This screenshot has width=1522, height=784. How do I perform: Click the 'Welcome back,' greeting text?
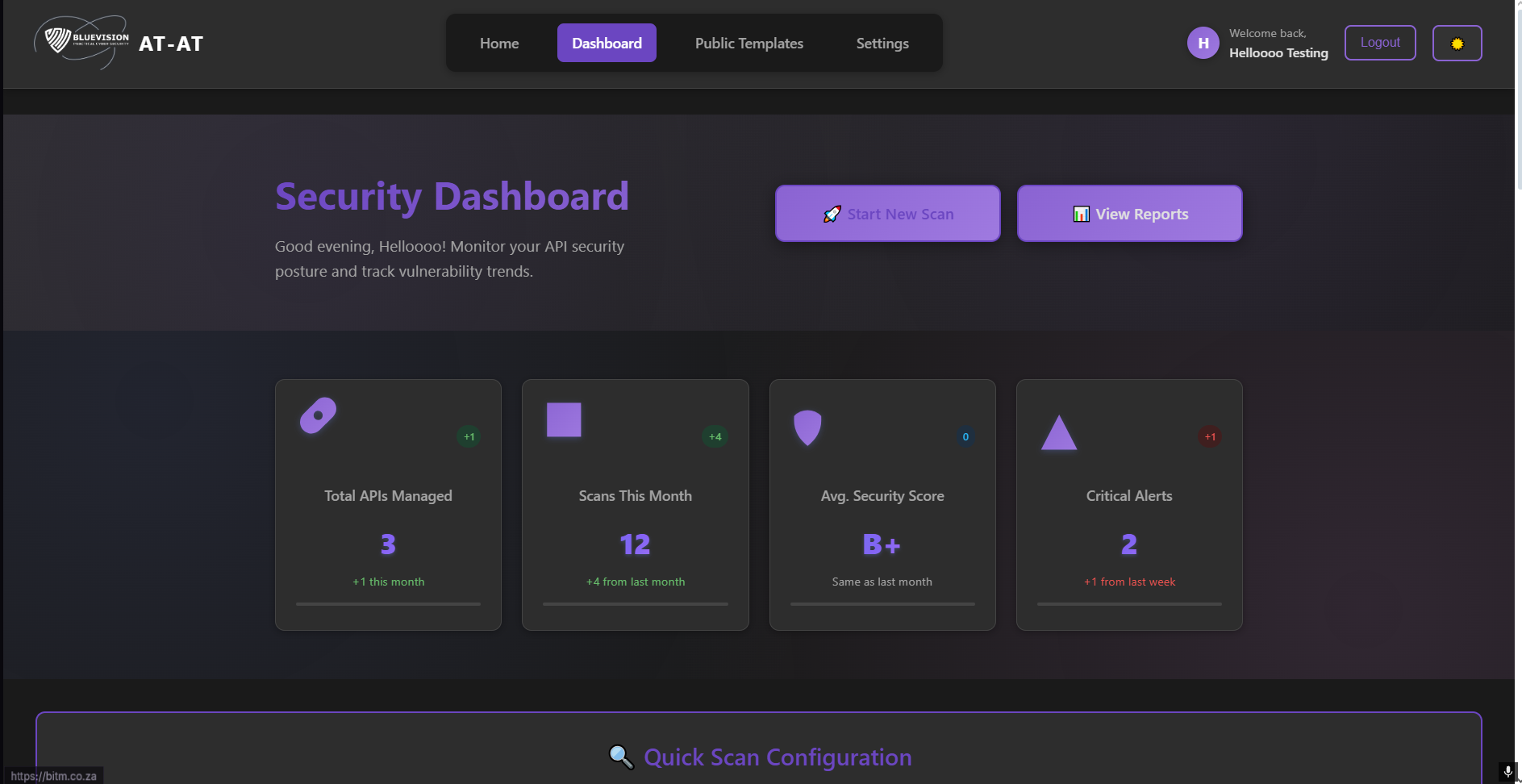1267,33
